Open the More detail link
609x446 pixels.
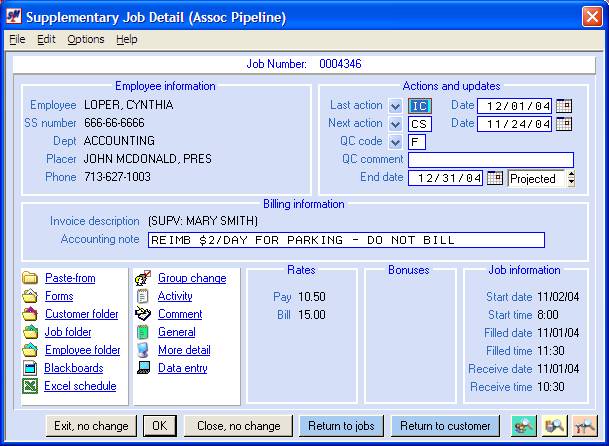(184, 350)
